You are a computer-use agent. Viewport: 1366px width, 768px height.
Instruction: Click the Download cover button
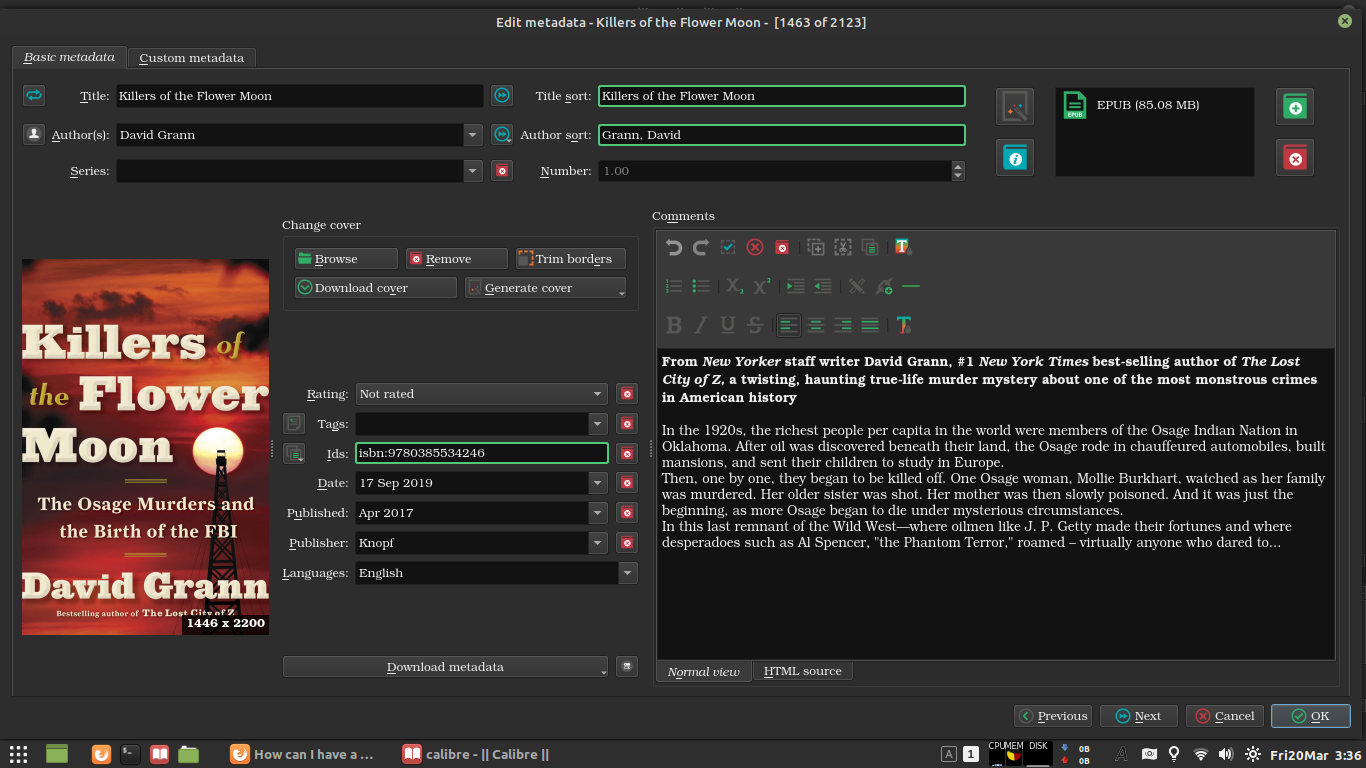coord(376,288)
